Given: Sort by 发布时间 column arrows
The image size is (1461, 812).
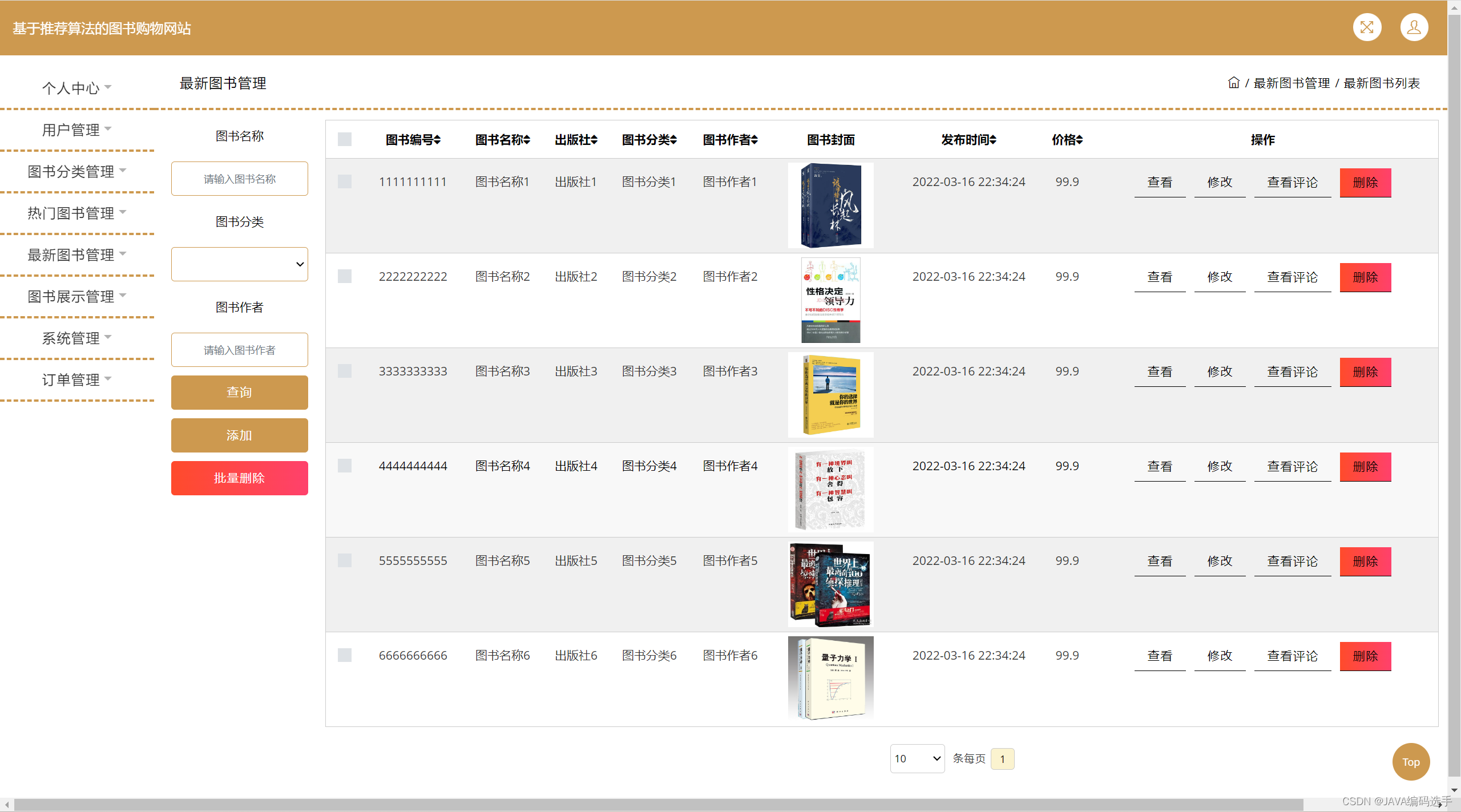Looking at the screenshot, I should pyautogui.click(x=993, y=140).
